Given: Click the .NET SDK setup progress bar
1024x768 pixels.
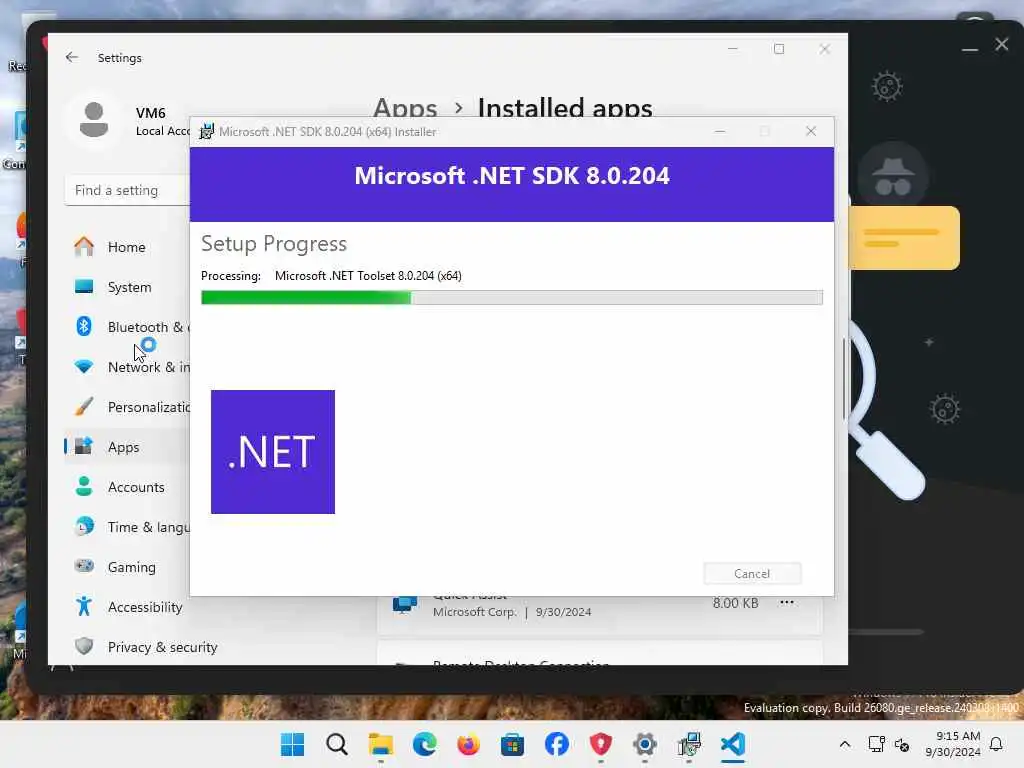Looking at the screenshot, I should (511, 298).
